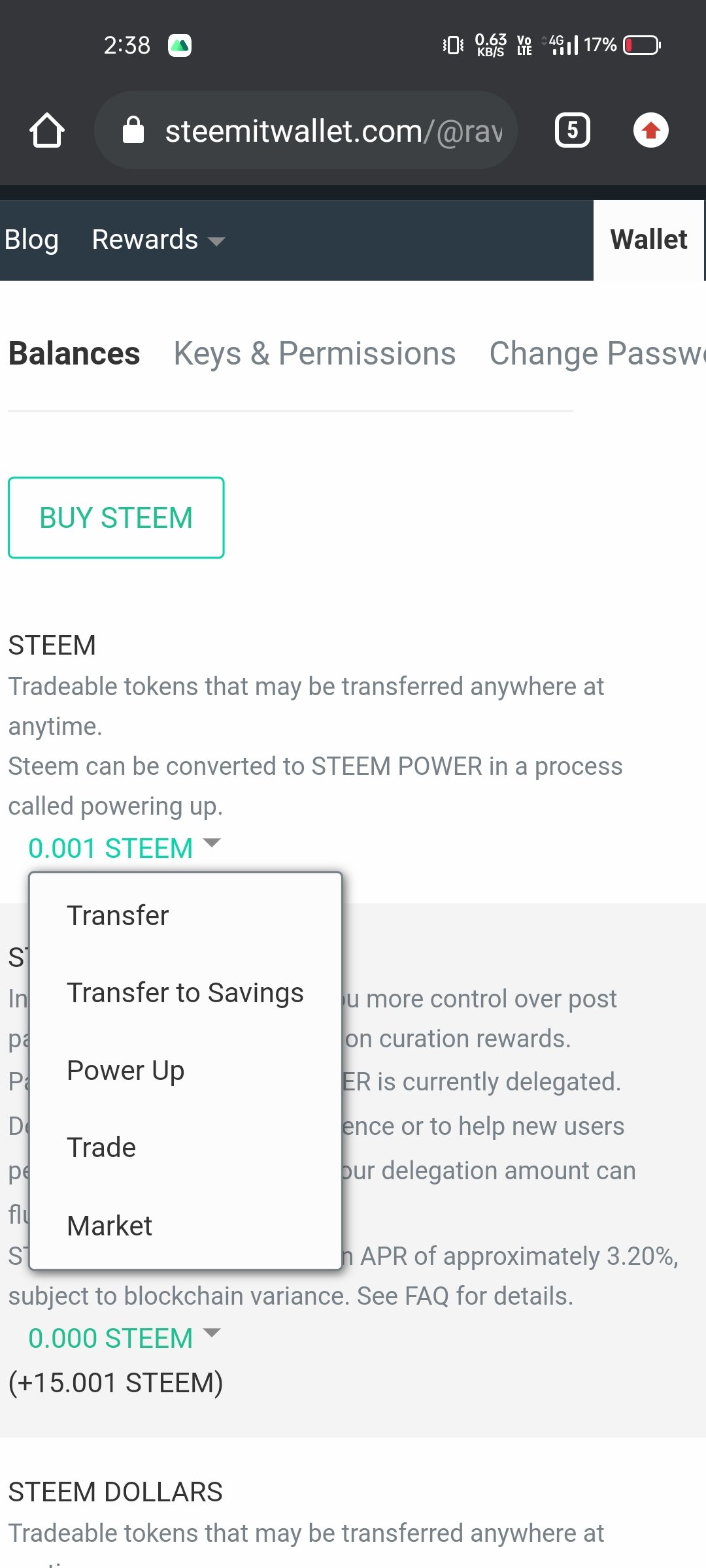Image resolution: width=706 pixels, height=1568 pixels.
Task: Tap the vibrate mode status icon
Action: click(453, 45)
